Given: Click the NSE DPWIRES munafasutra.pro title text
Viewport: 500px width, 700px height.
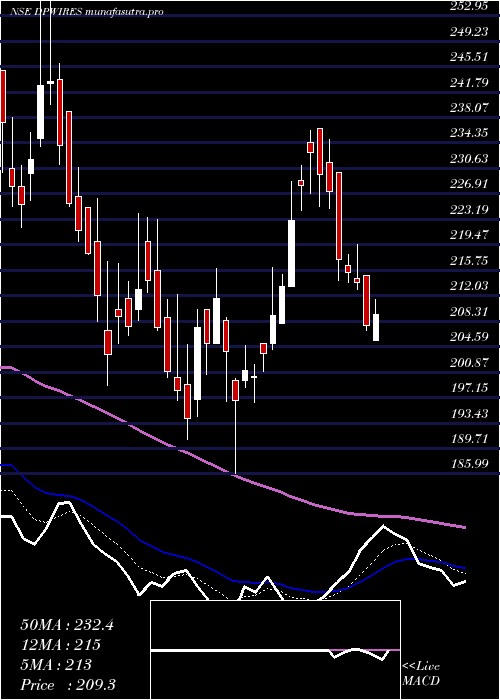Looking at the screenshot, I should 87,12.
